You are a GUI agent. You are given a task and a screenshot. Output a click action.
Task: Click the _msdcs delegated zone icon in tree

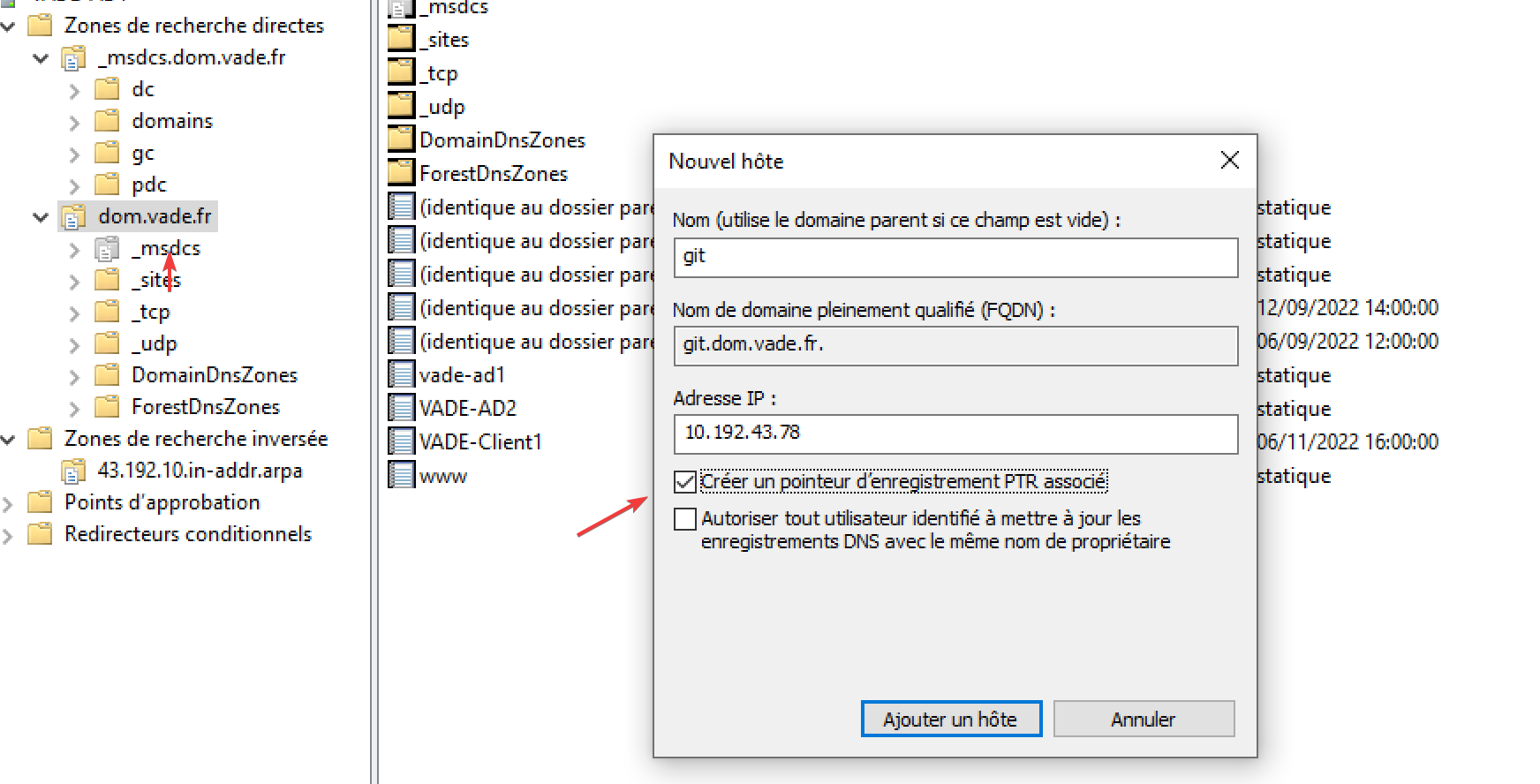click(x=107, y=249)
